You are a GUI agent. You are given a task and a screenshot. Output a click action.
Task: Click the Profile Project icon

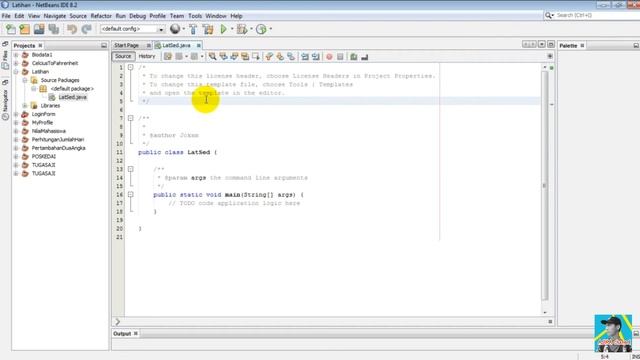pyautogui.click(x=261, y=29)
